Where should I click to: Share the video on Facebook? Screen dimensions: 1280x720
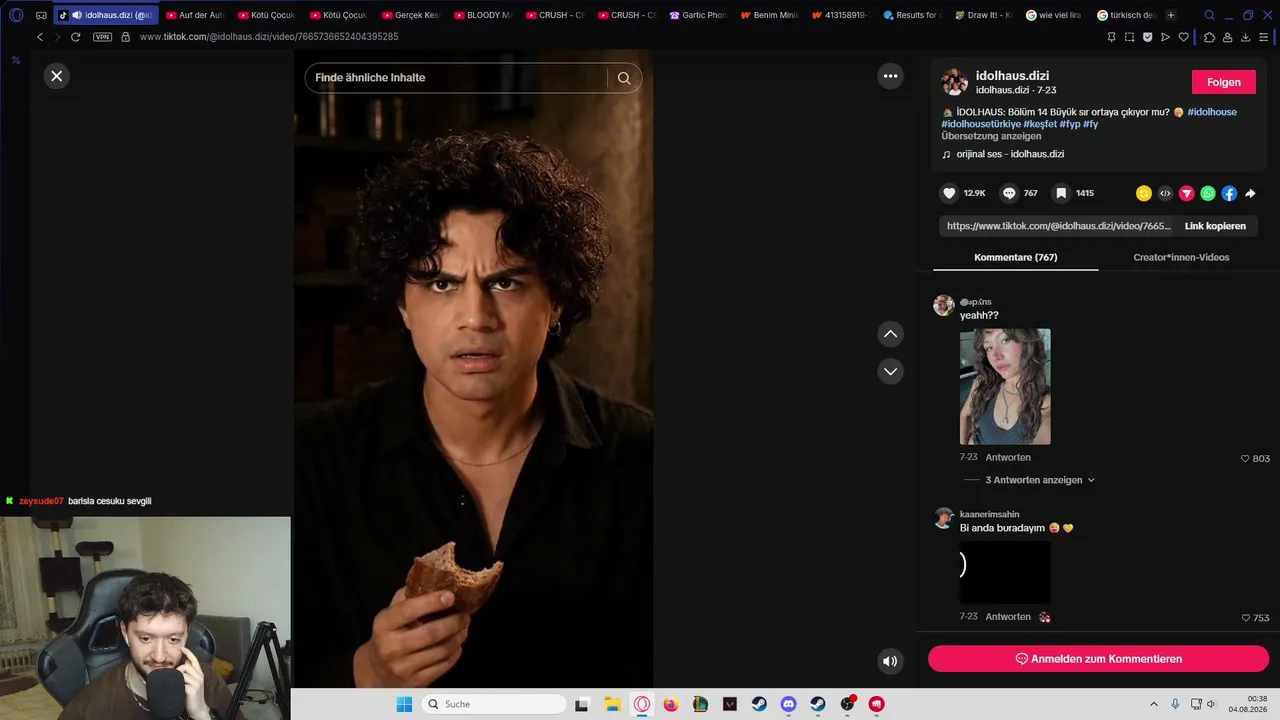(1229, 194)
